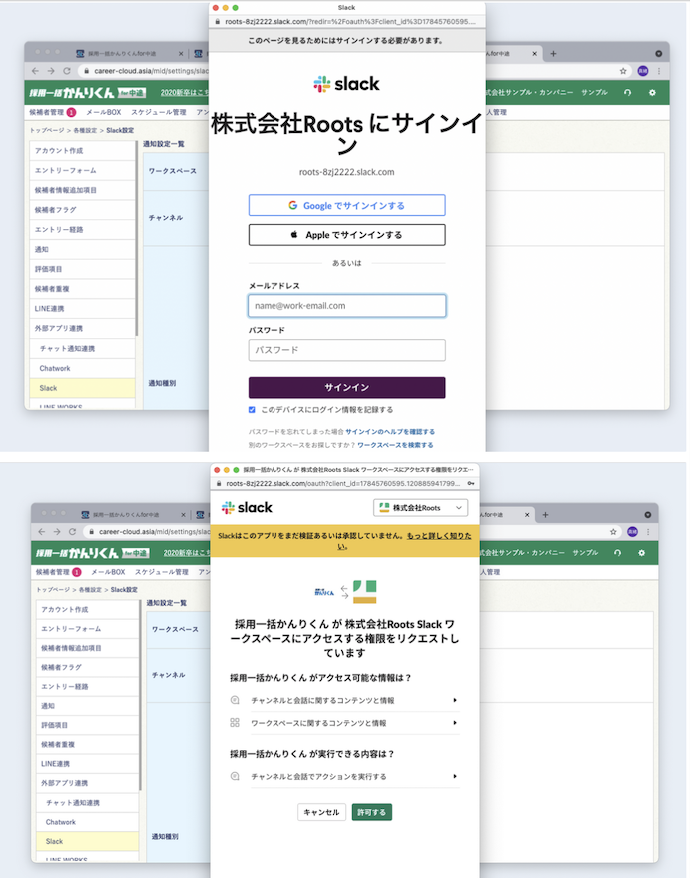Expand チャンネルと会話でアクションを実行する

[x=344, y=777]
